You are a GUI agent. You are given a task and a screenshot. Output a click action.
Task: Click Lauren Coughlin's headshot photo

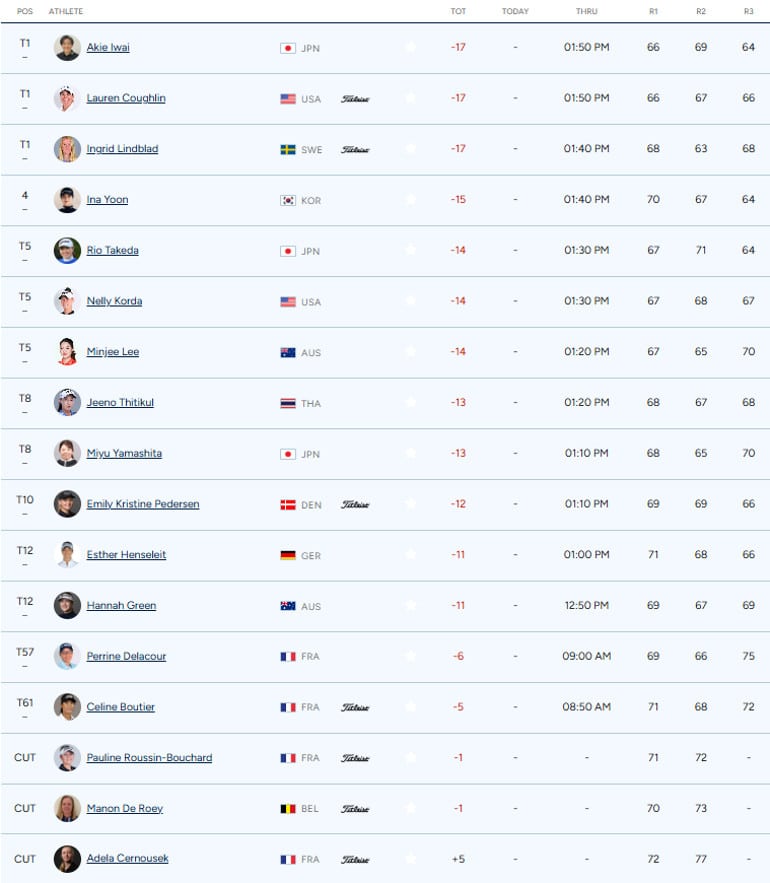click(x=67, y=99)
